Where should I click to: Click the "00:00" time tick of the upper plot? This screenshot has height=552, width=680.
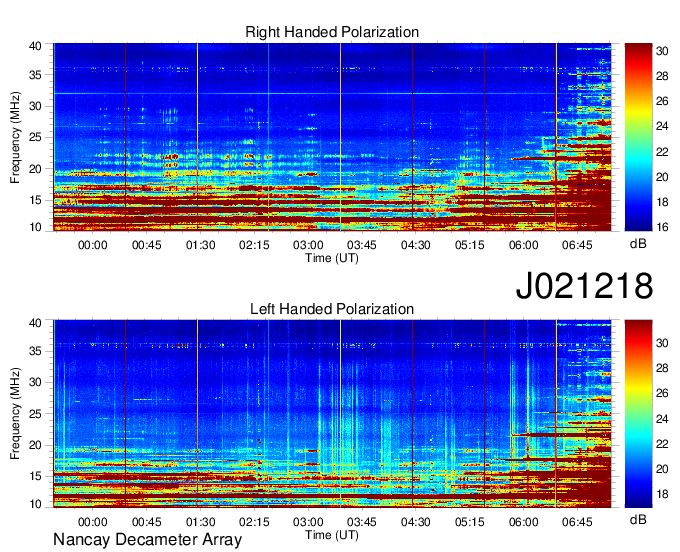(x=92, y=245)
